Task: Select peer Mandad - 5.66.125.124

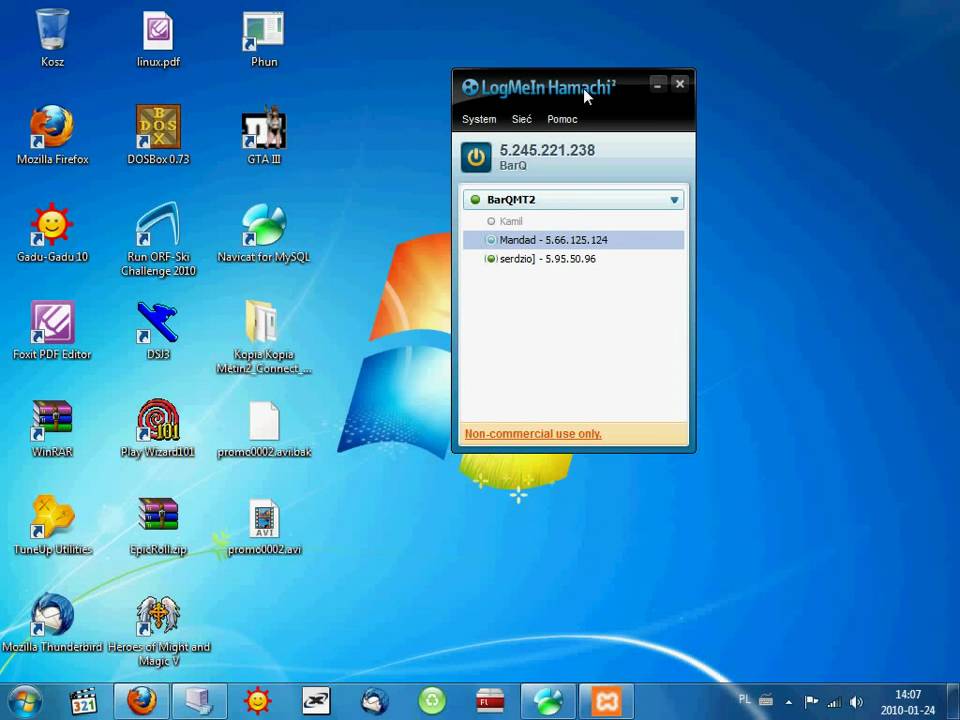Action: [573, 240]
